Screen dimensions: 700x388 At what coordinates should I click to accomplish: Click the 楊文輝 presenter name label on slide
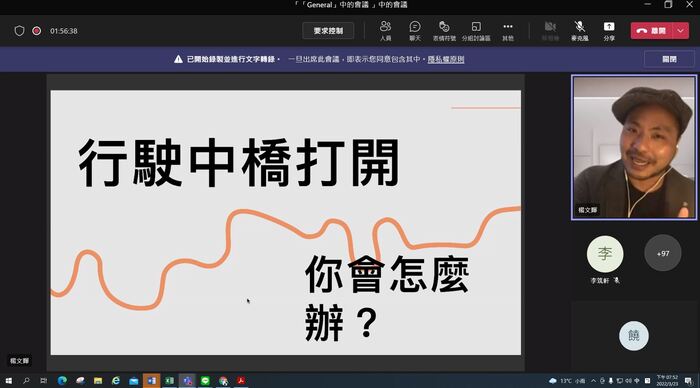(x=19, y=361)
